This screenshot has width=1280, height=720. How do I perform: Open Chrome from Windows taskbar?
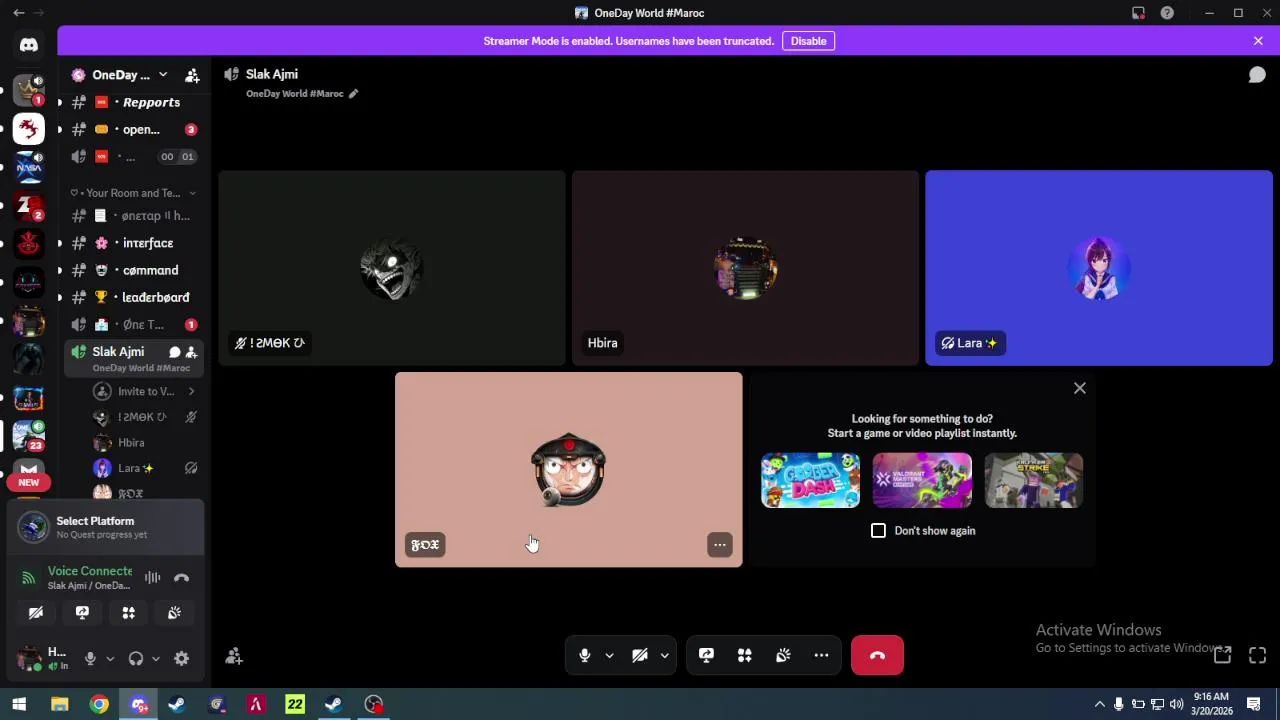99,705
